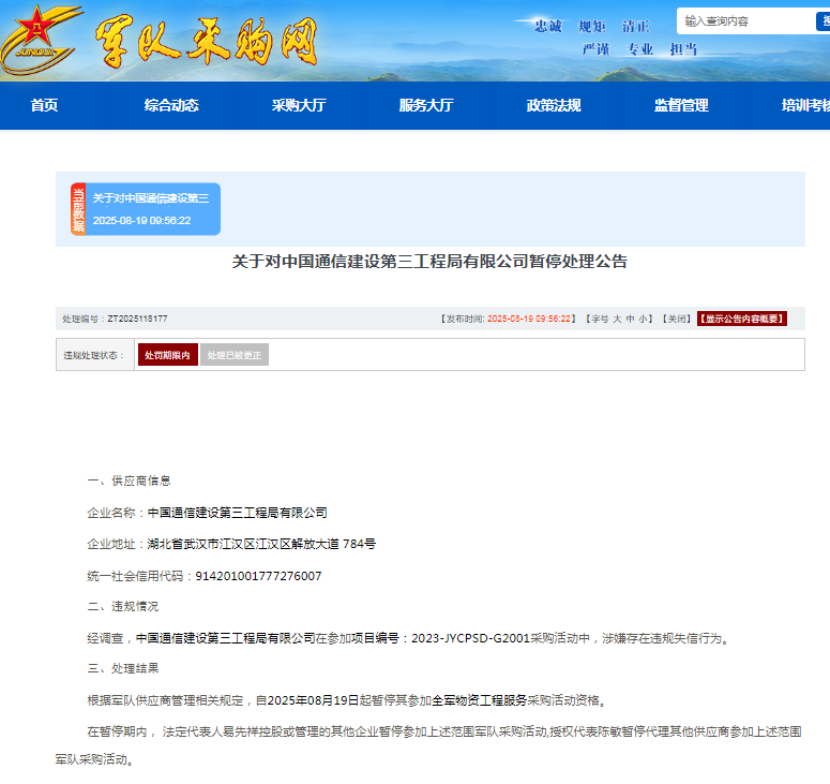Image resolution: width=830 pixels, height=784 pixels.
Task: Click the blue search button beside the query box
Action: point(823,21)
